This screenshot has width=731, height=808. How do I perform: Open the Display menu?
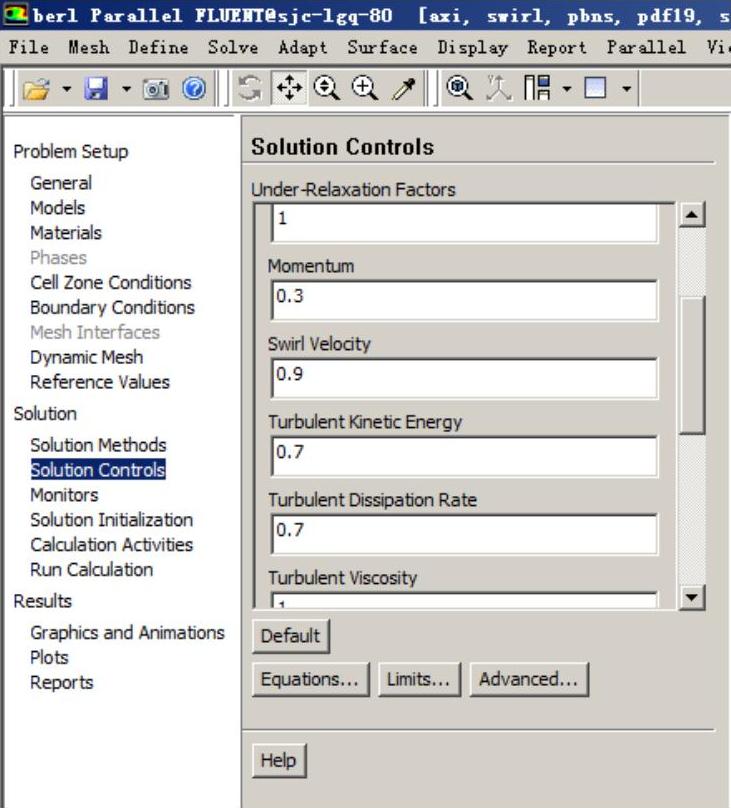point(472,47)
